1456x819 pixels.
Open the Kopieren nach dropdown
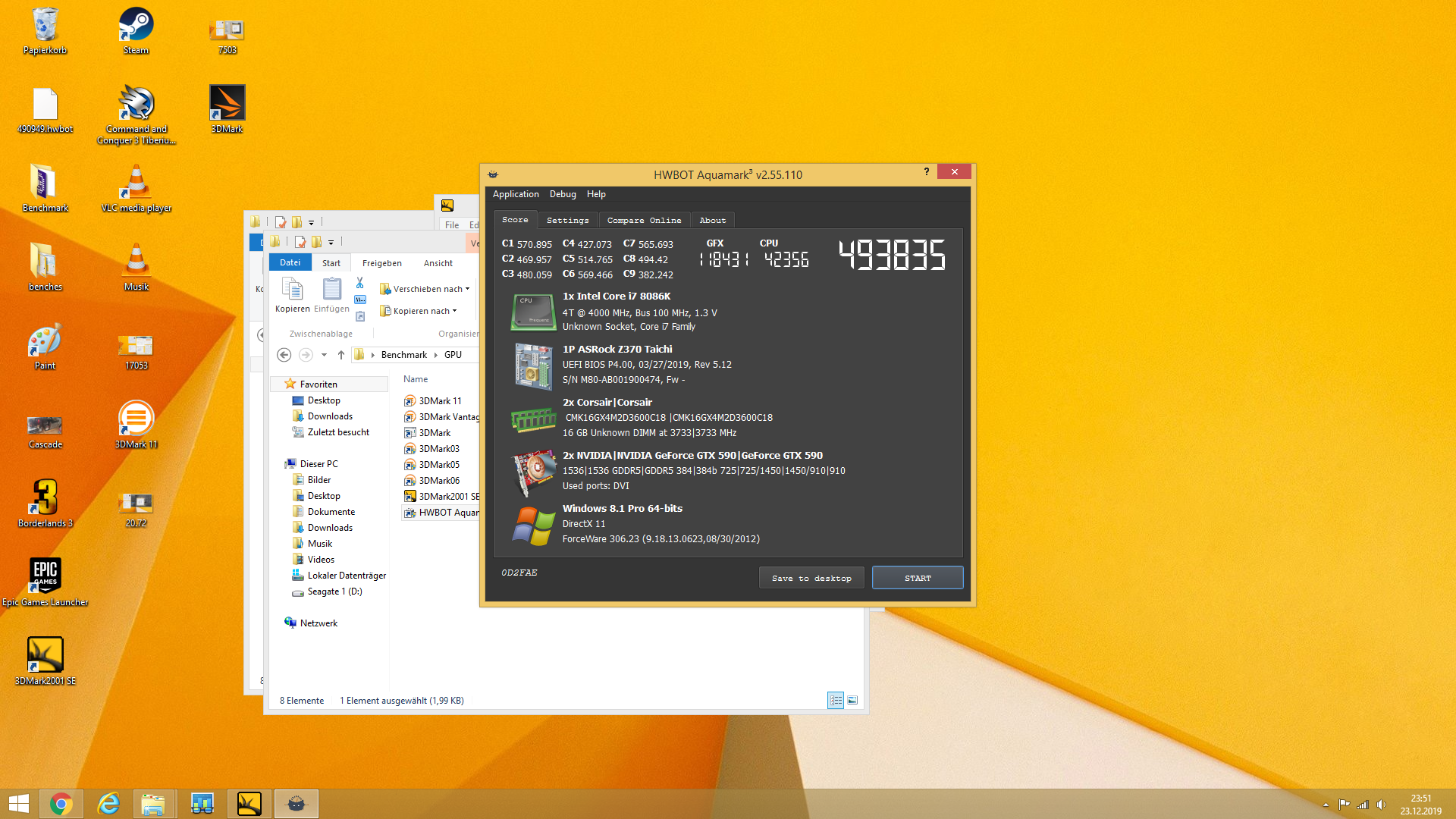point(419,311)
